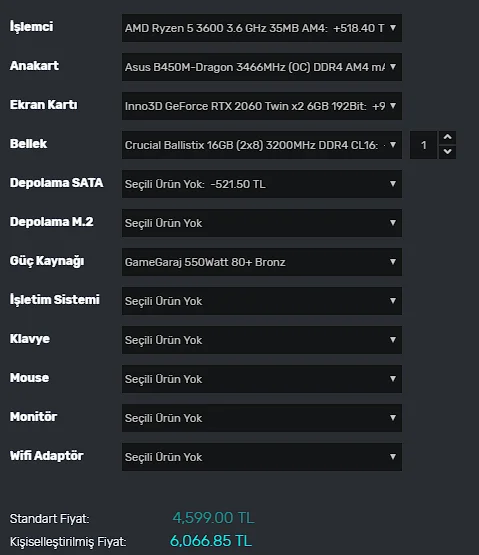Expand the Depolama M.2 dropdown
The width and height of the screenshot is (479, 555).
[x=262, y=223]
